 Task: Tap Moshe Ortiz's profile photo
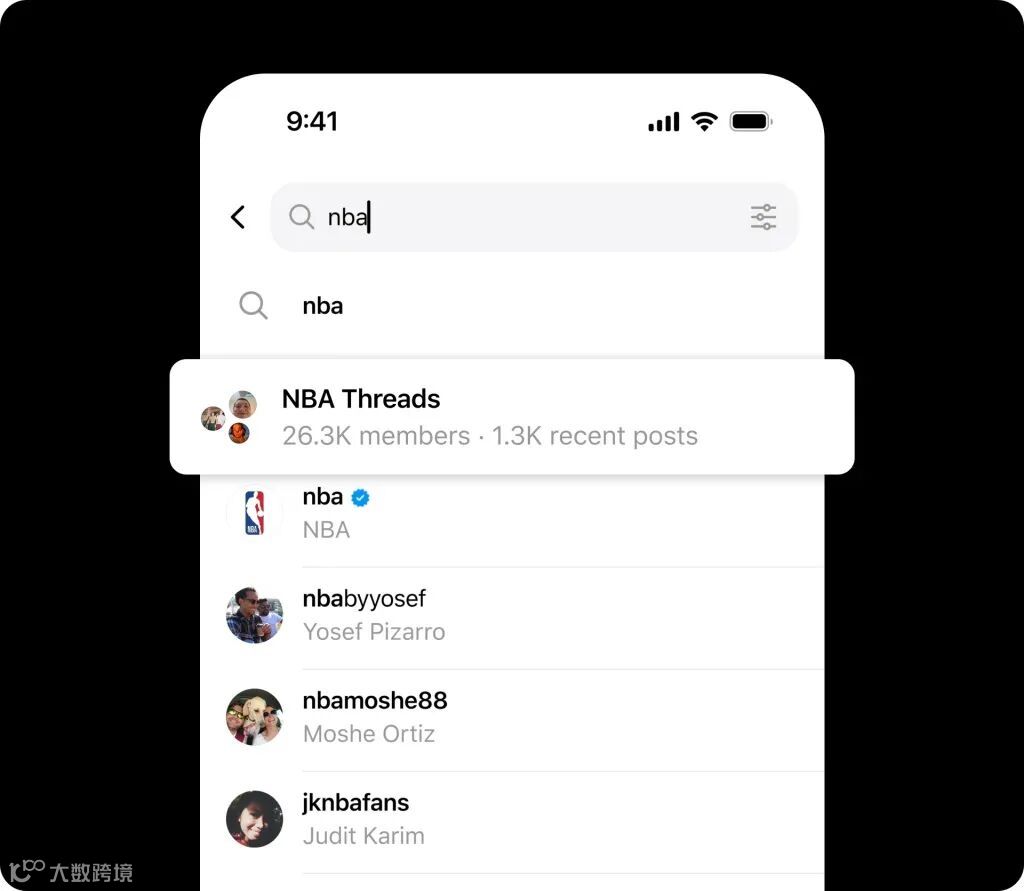[255, 717]
